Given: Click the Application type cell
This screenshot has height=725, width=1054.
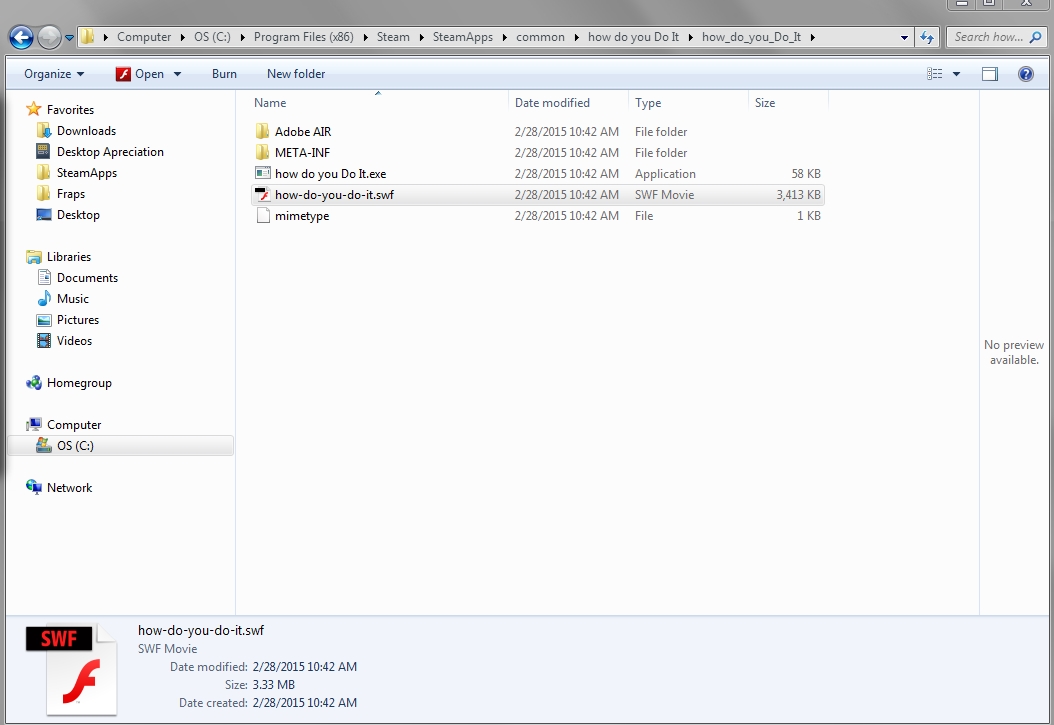Looking at the screenshot, I should (665, 174).
